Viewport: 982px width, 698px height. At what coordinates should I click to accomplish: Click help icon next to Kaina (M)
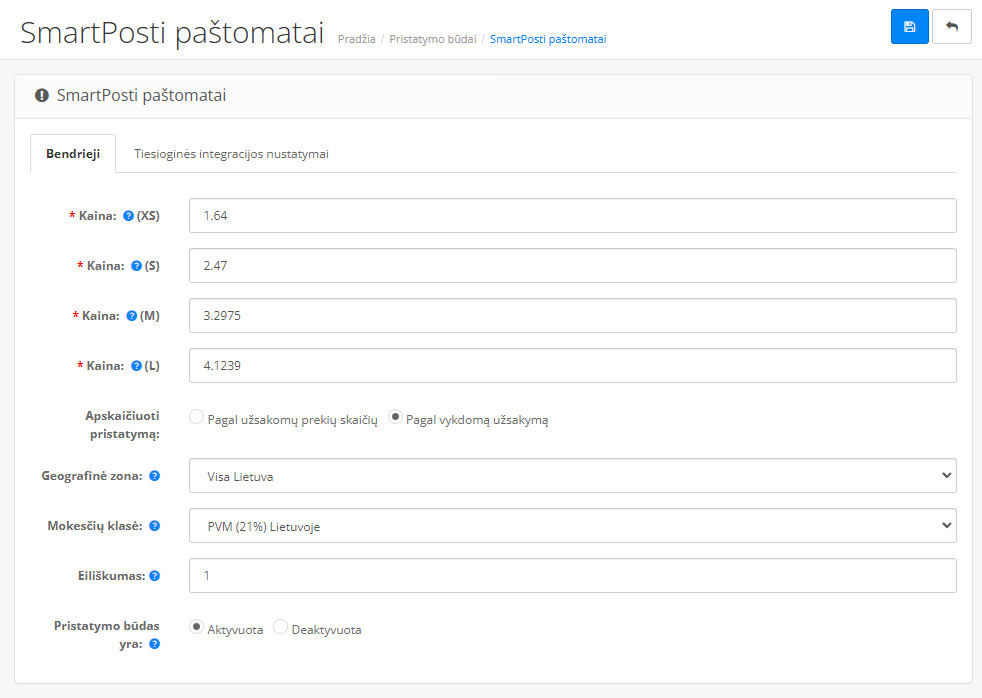(x=131, y=316)
